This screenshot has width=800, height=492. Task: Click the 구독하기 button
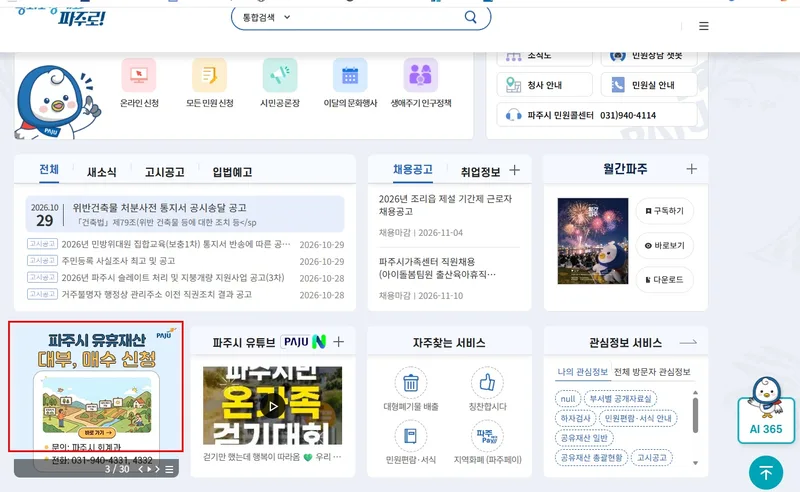(665, 211)
